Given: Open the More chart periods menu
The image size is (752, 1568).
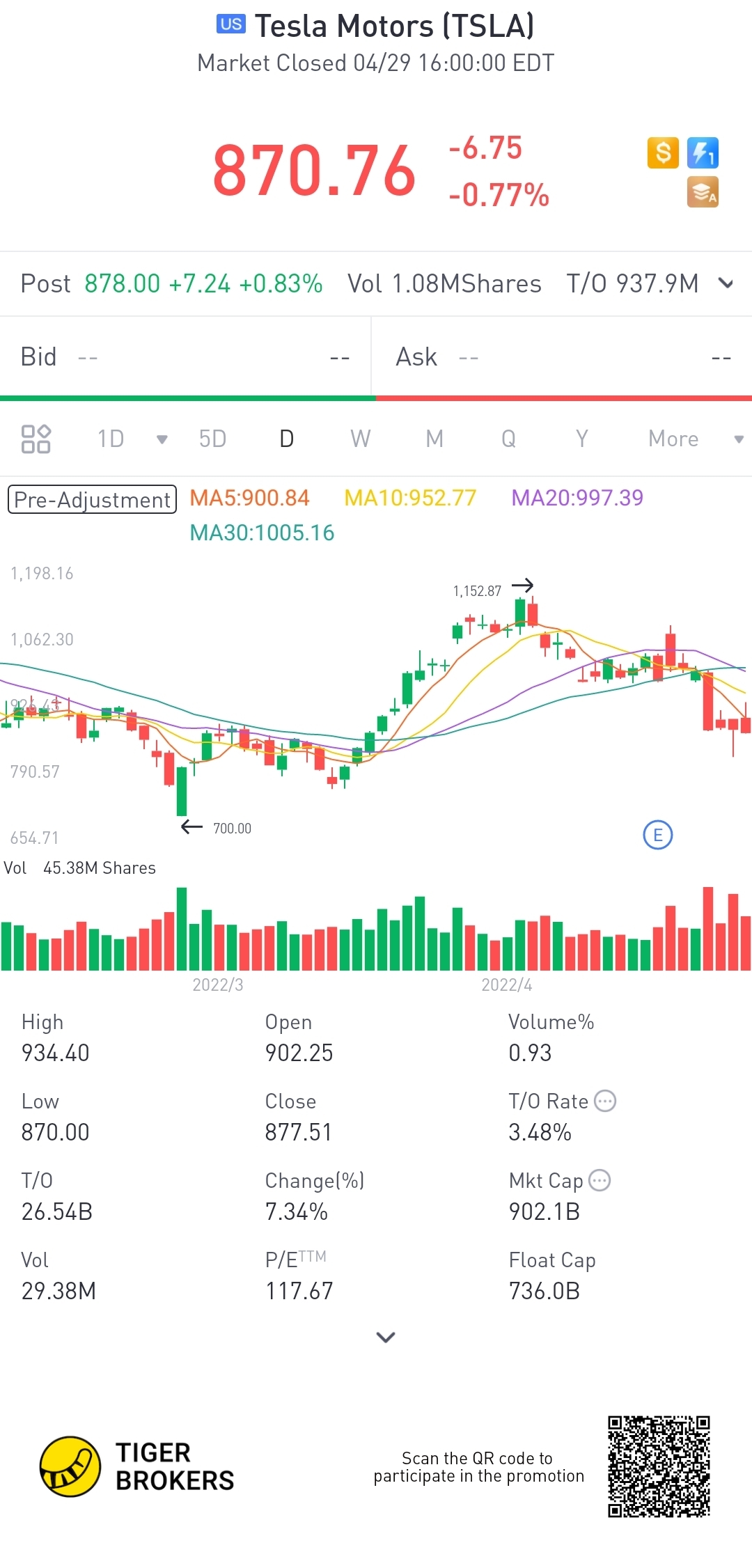Looking at the screenshot, I should click(x=673, y=439).
